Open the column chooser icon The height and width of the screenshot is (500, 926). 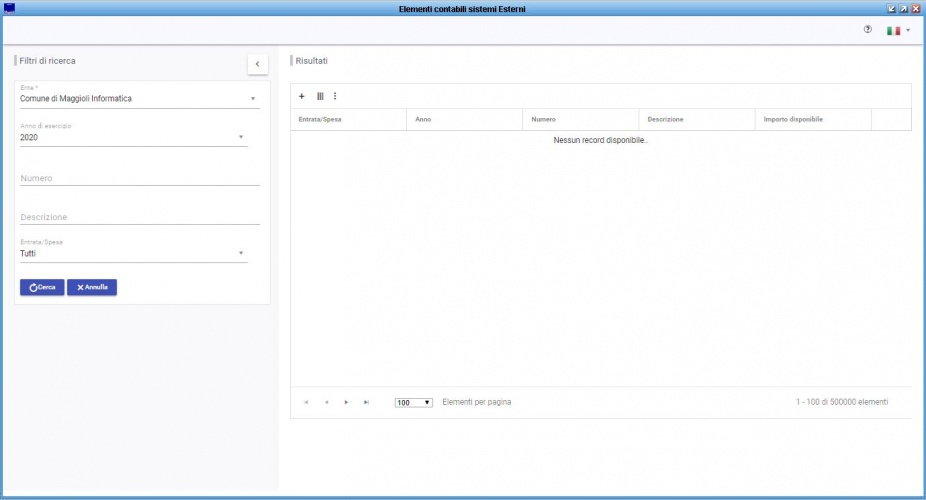click(x=320, y=96)
